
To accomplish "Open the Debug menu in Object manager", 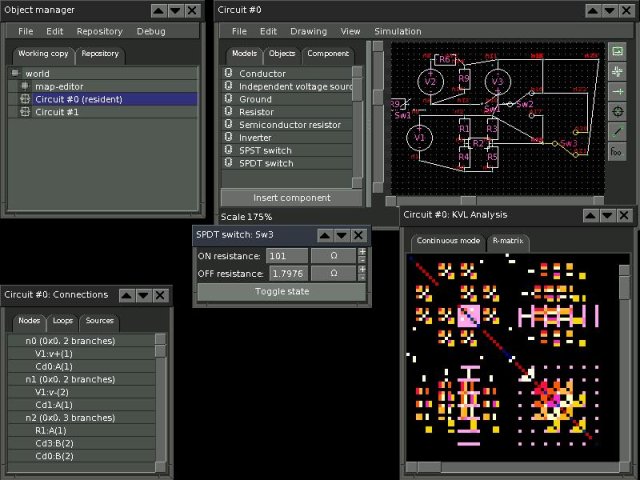I will (151, 31).
